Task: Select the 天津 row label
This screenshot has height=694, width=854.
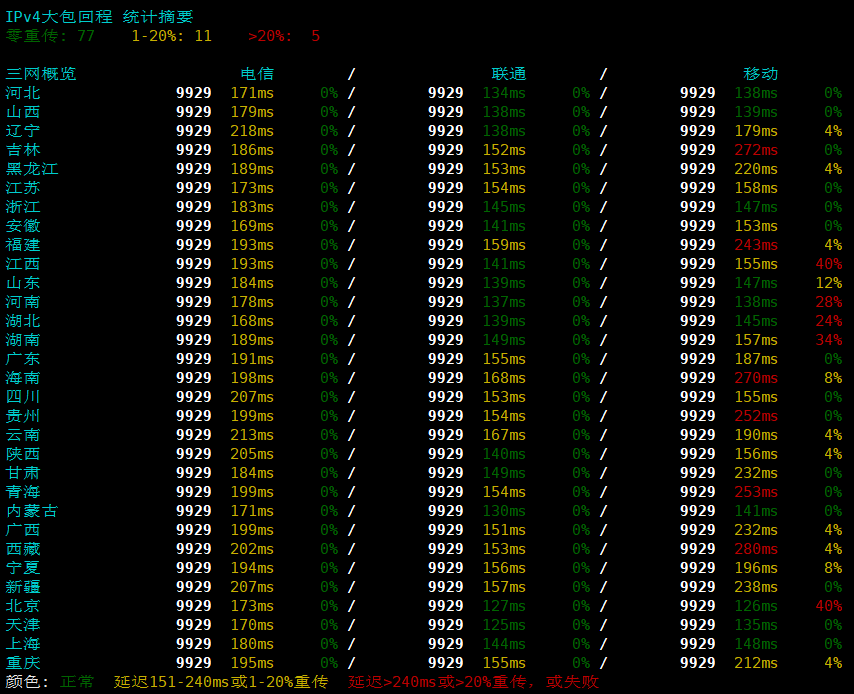Action: coord(23,625)
